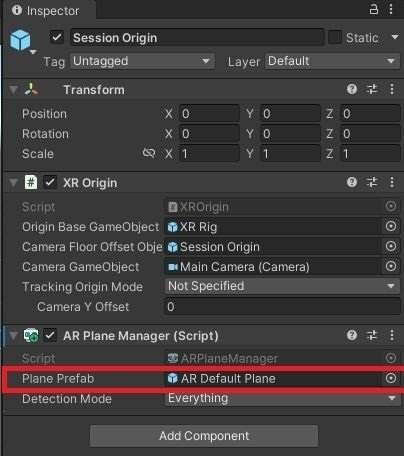Open Transform component help reference icon

coord(352,89)
